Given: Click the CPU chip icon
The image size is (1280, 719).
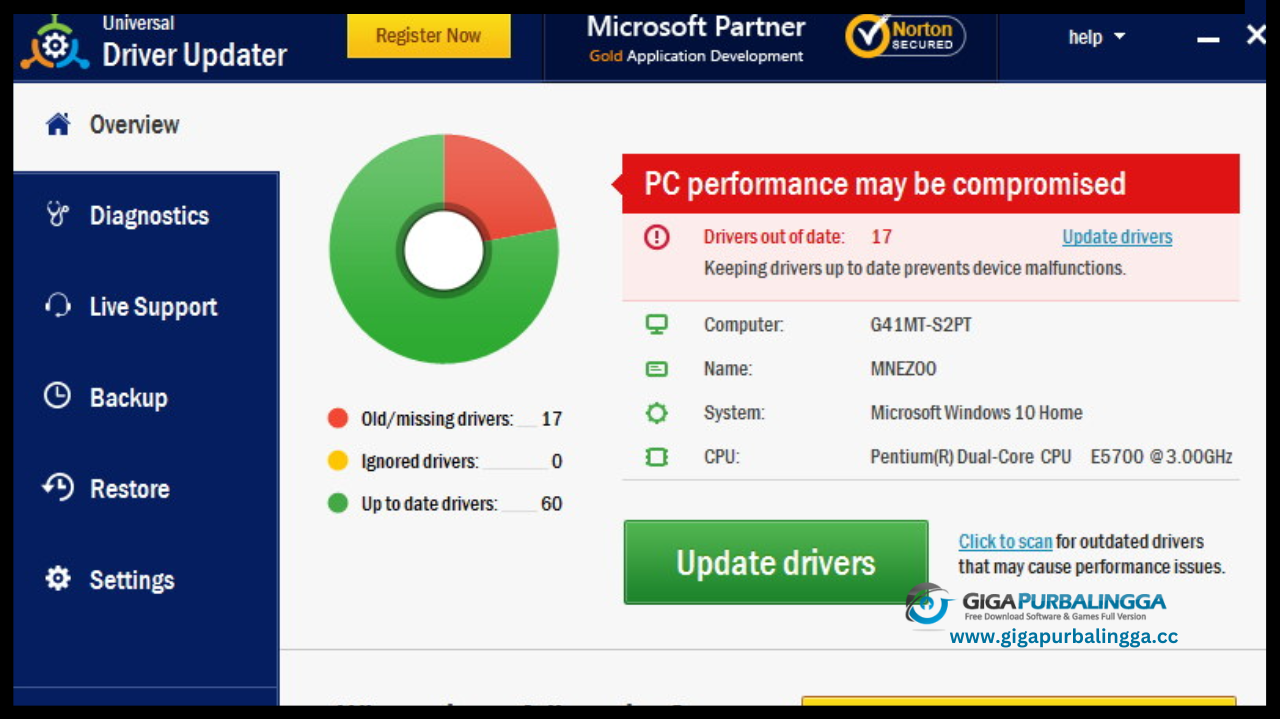Looking at the screenshot, I should [x=656, y=457].
